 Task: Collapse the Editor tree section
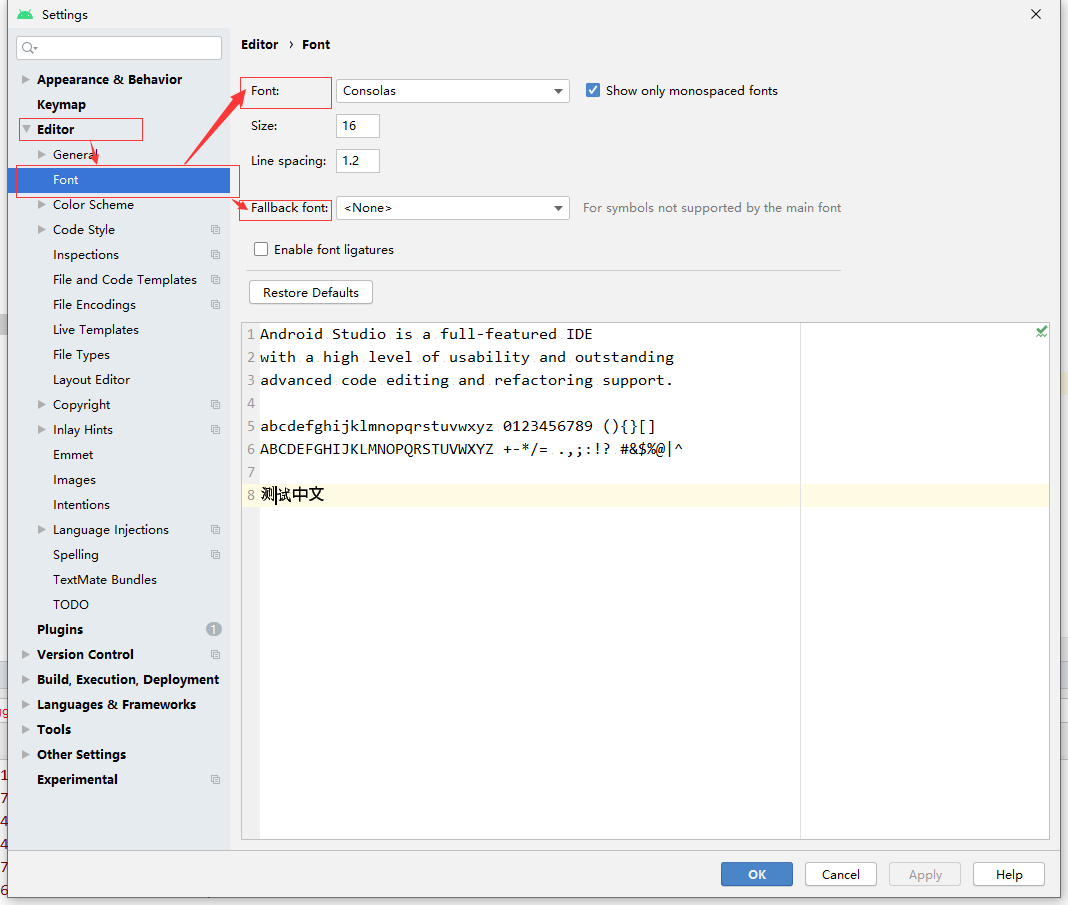click(x=26, y=129)
